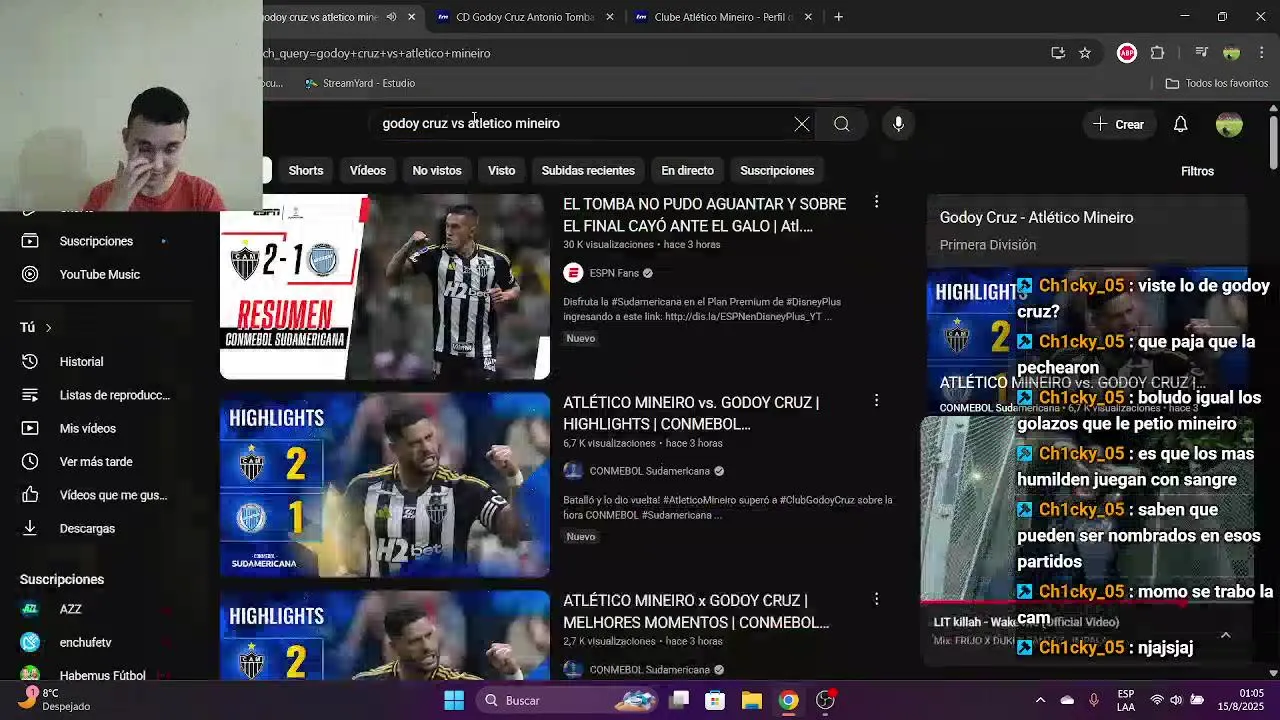Select the Subidas recientes chip

588,171
